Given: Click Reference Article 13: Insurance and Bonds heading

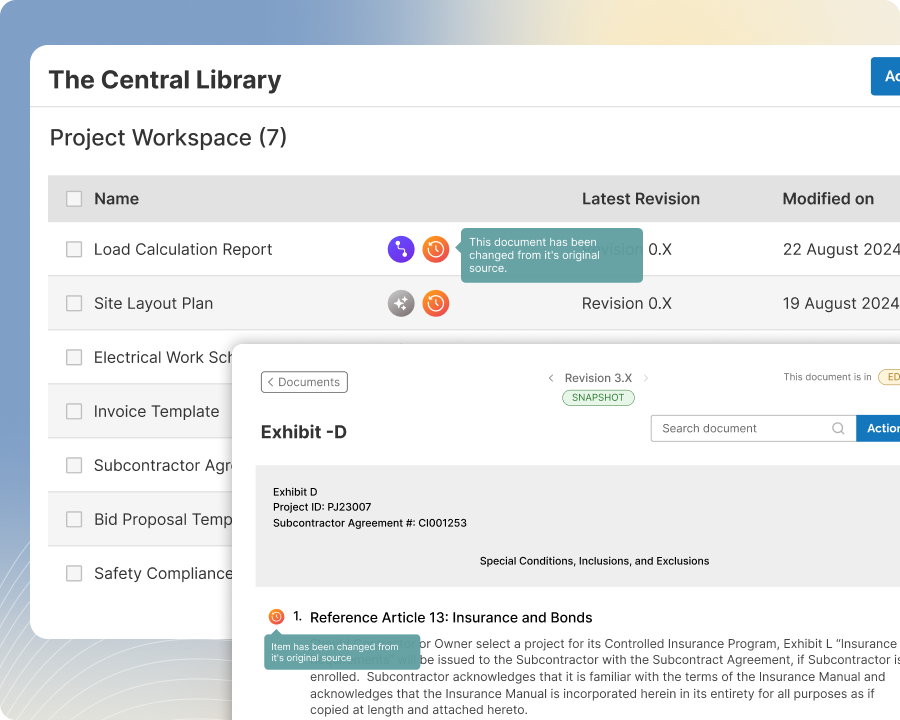Looking at the screenshot, I should click(x=451, y=617).
